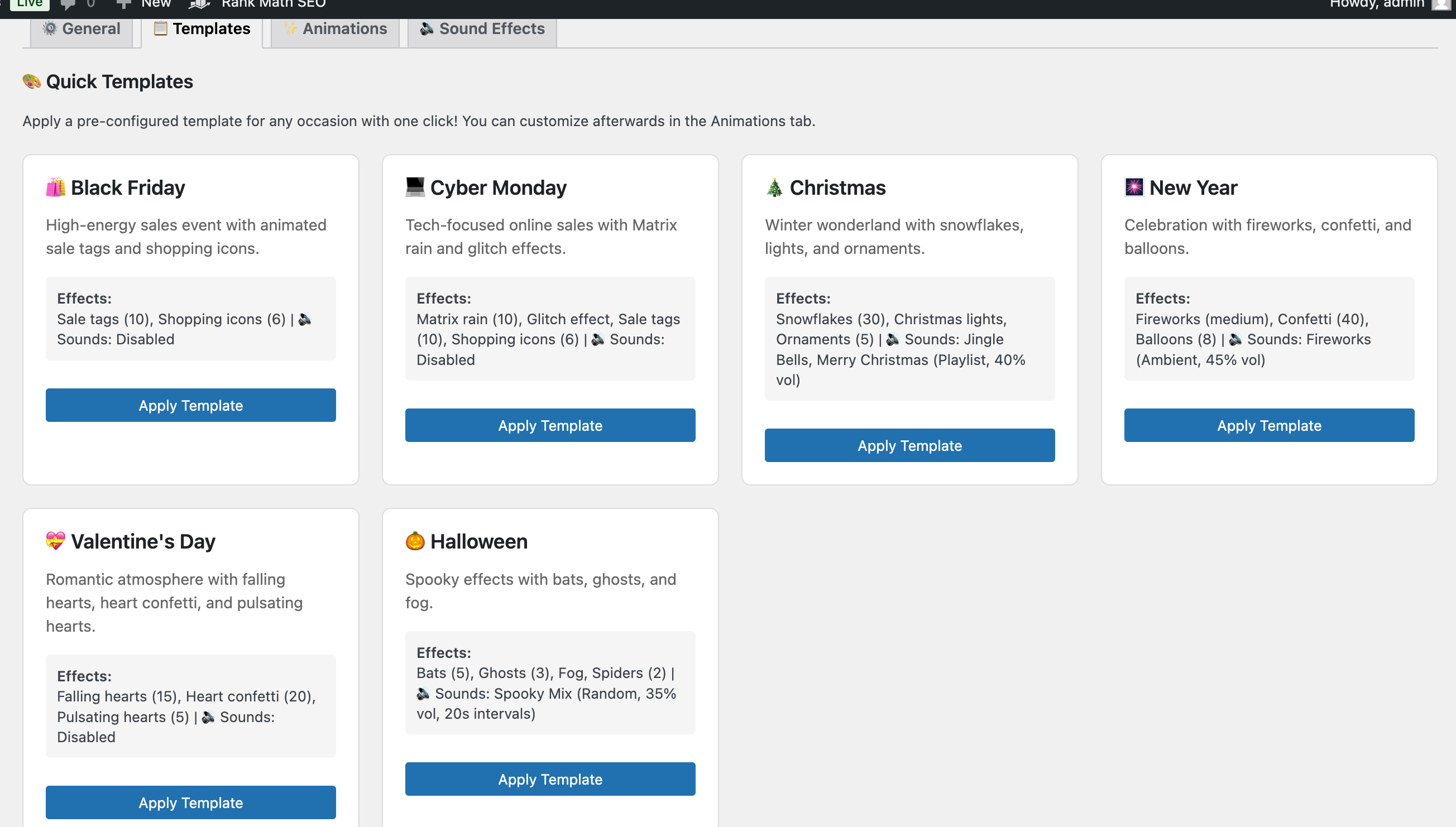This screenshot has width=1456, height=827.
Task: Switch to the Animations tab
Action: (335, 29)
